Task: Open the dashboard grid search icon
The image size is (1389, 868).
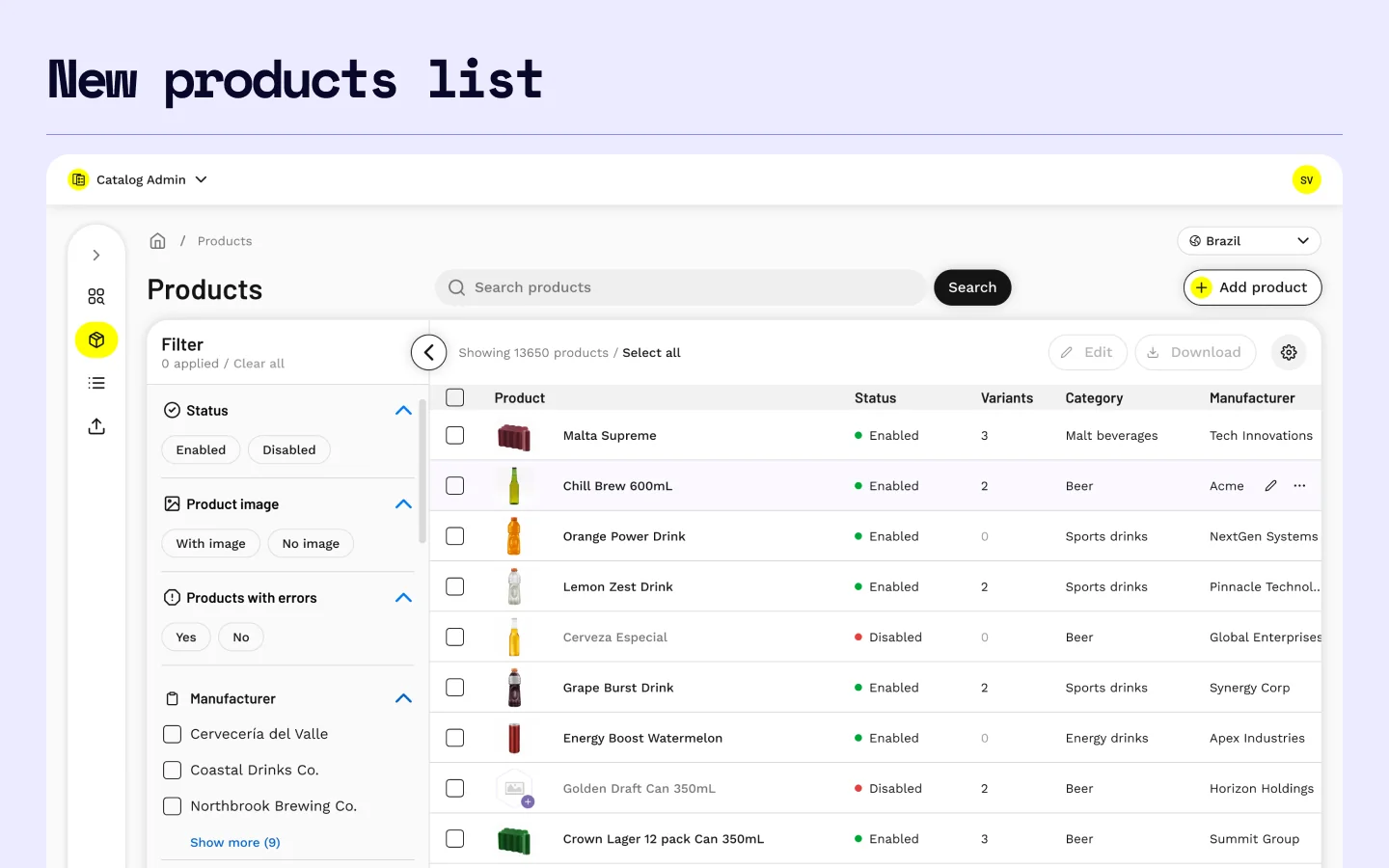Action: (x=96, y=296)
